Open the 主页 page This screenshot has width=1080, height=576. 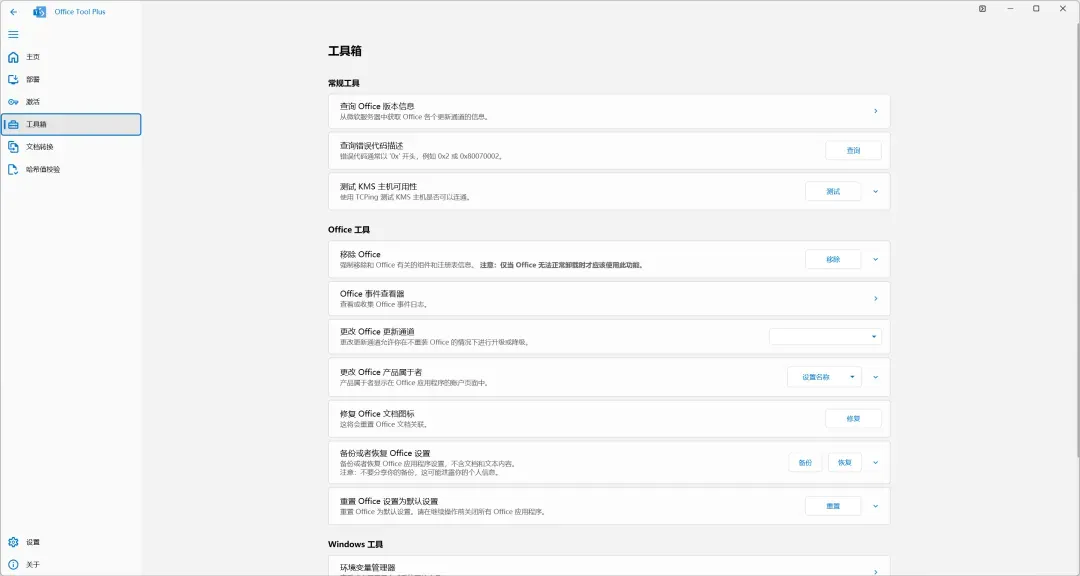point(71,57)
